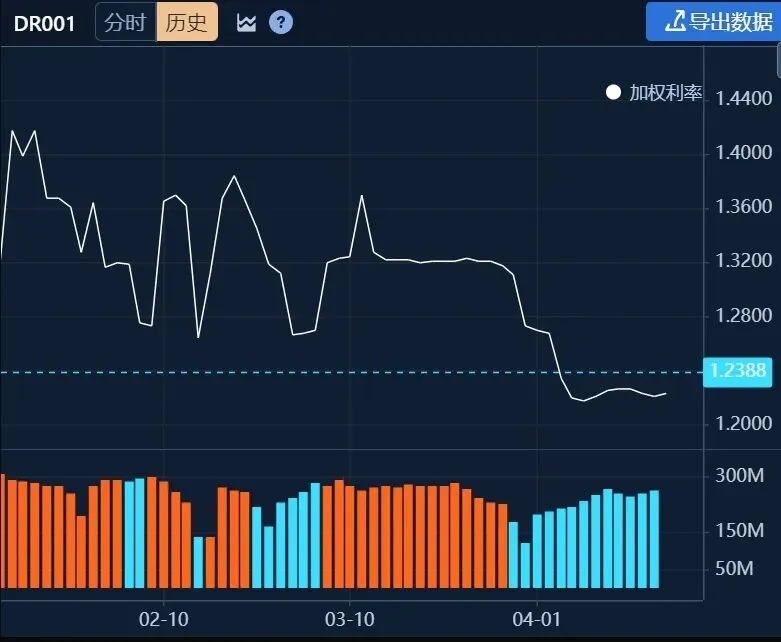Viewport: 781px width, 642px height.
Task: Click the 1.4000 rate axis label
Action: tap(744, 152)
